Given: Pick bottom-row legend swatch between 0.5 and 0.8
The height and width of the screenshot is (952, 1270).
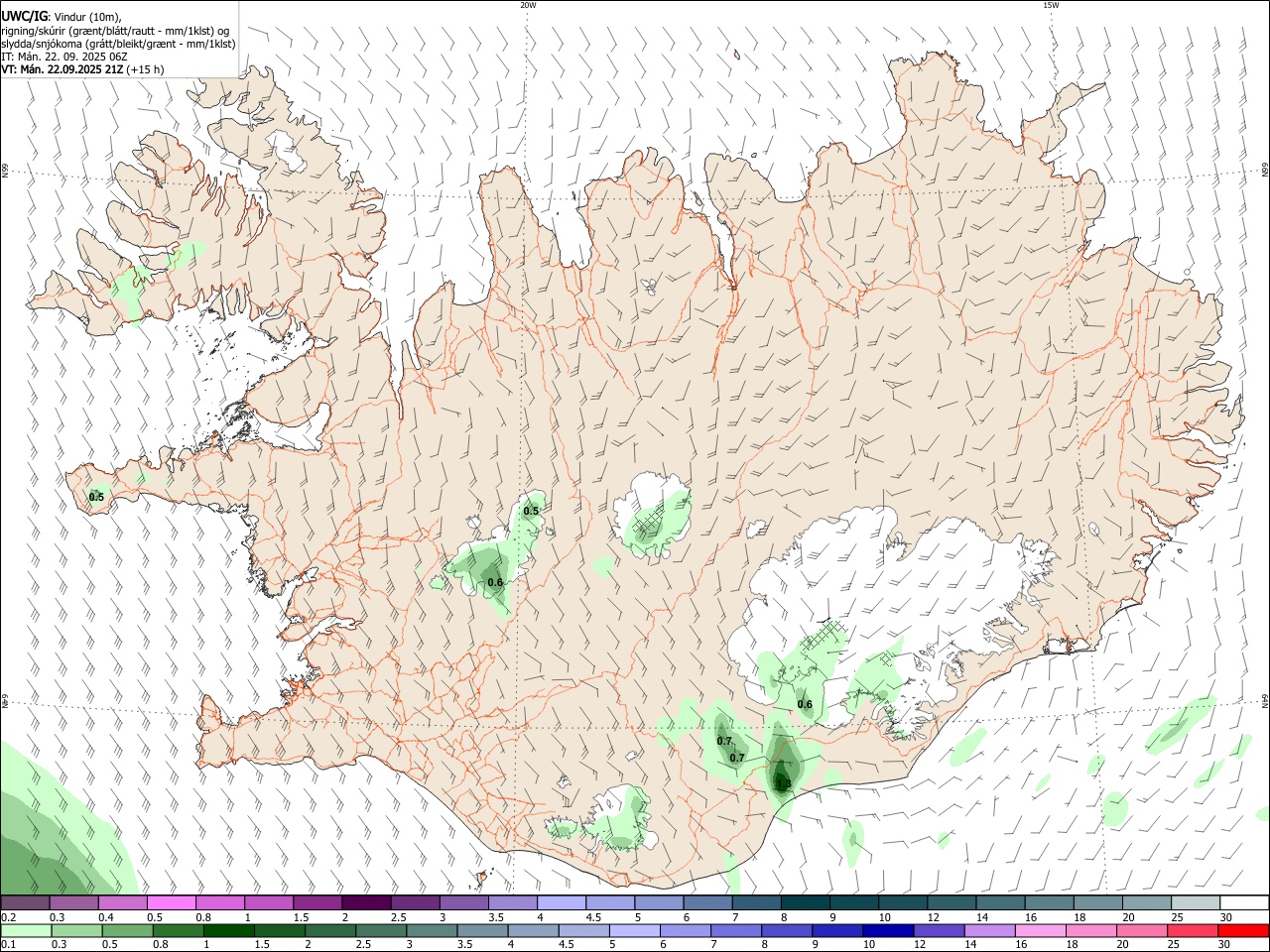Looking at the screenshot, I should pos(127,930).
